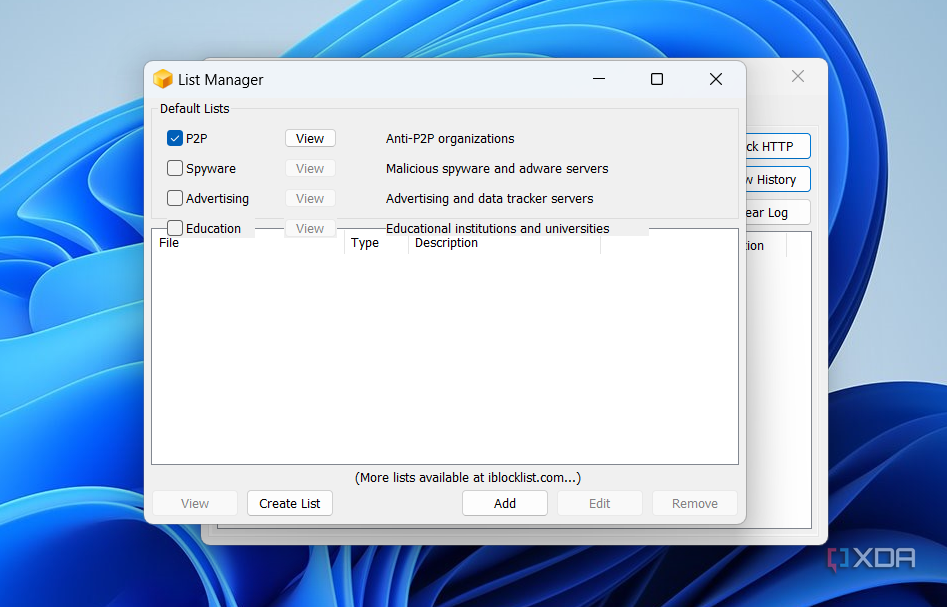Close the background PeerBlock window
Image resolution: width=947 pixels, height=607 pixels.
click(x=798, y=76)
